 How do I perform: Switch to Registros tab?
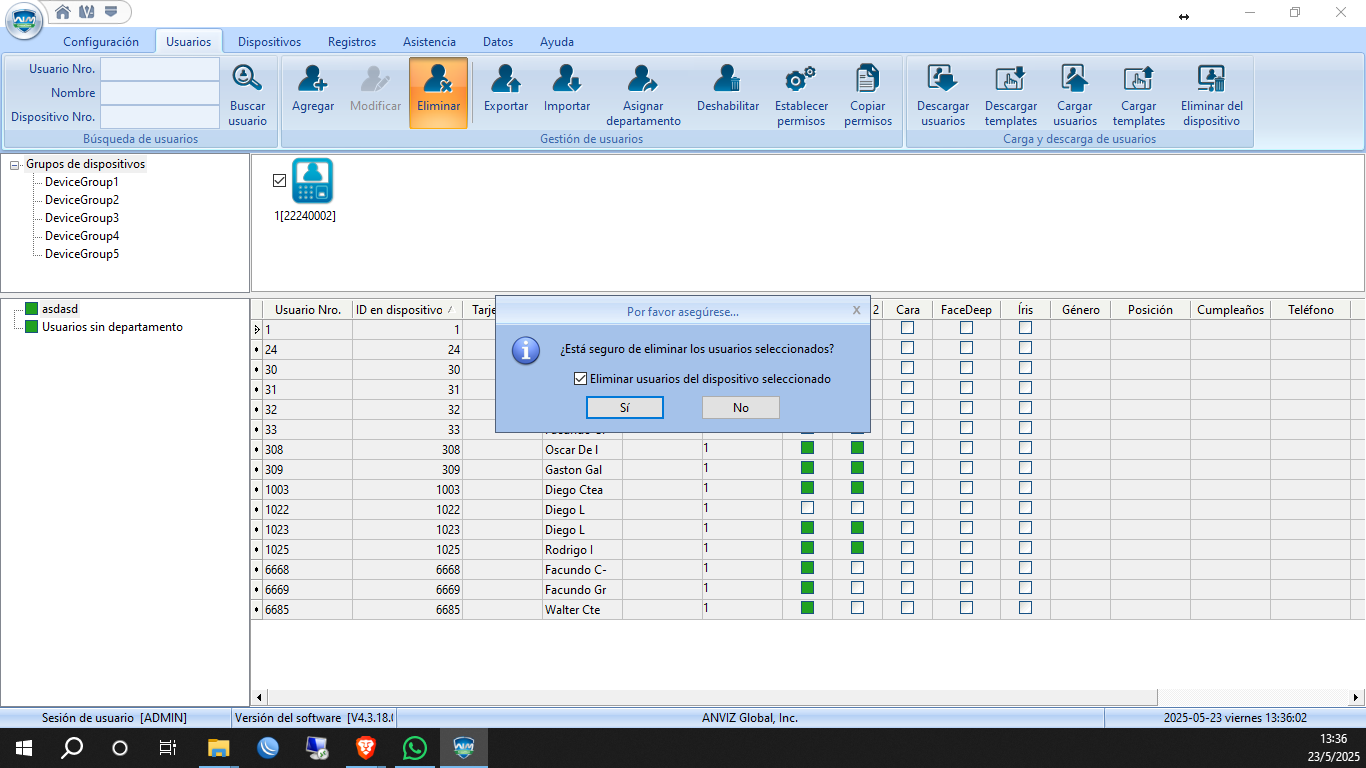click(x=352, y=42)
